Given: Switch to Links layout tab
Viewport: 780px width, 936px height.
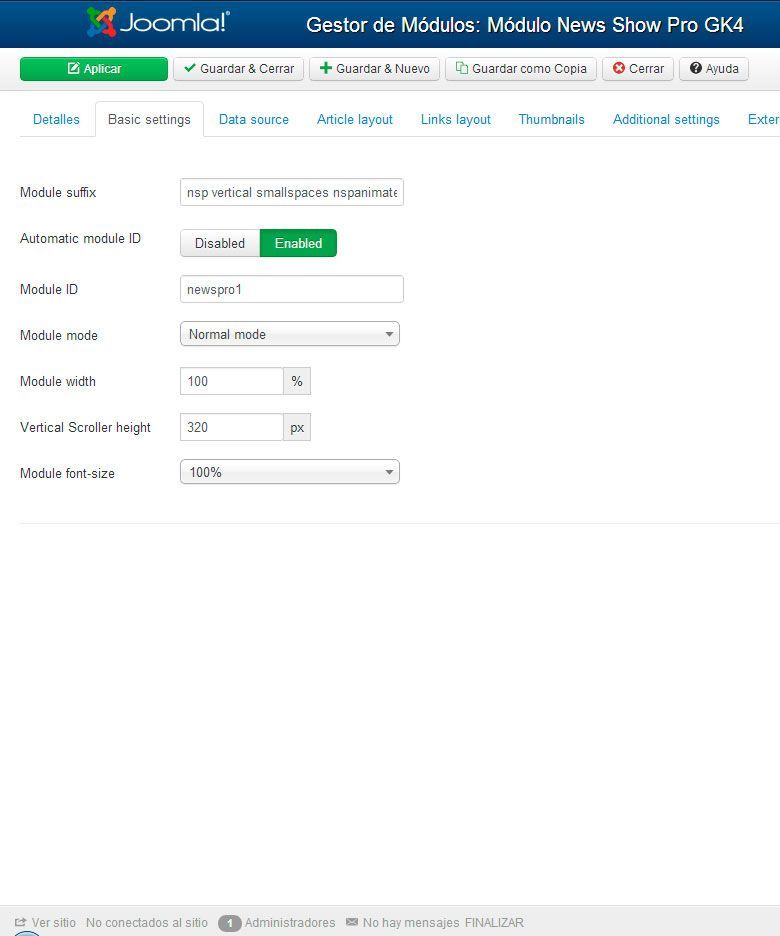Looking at the screenshot, I should [x=455, y=119].
